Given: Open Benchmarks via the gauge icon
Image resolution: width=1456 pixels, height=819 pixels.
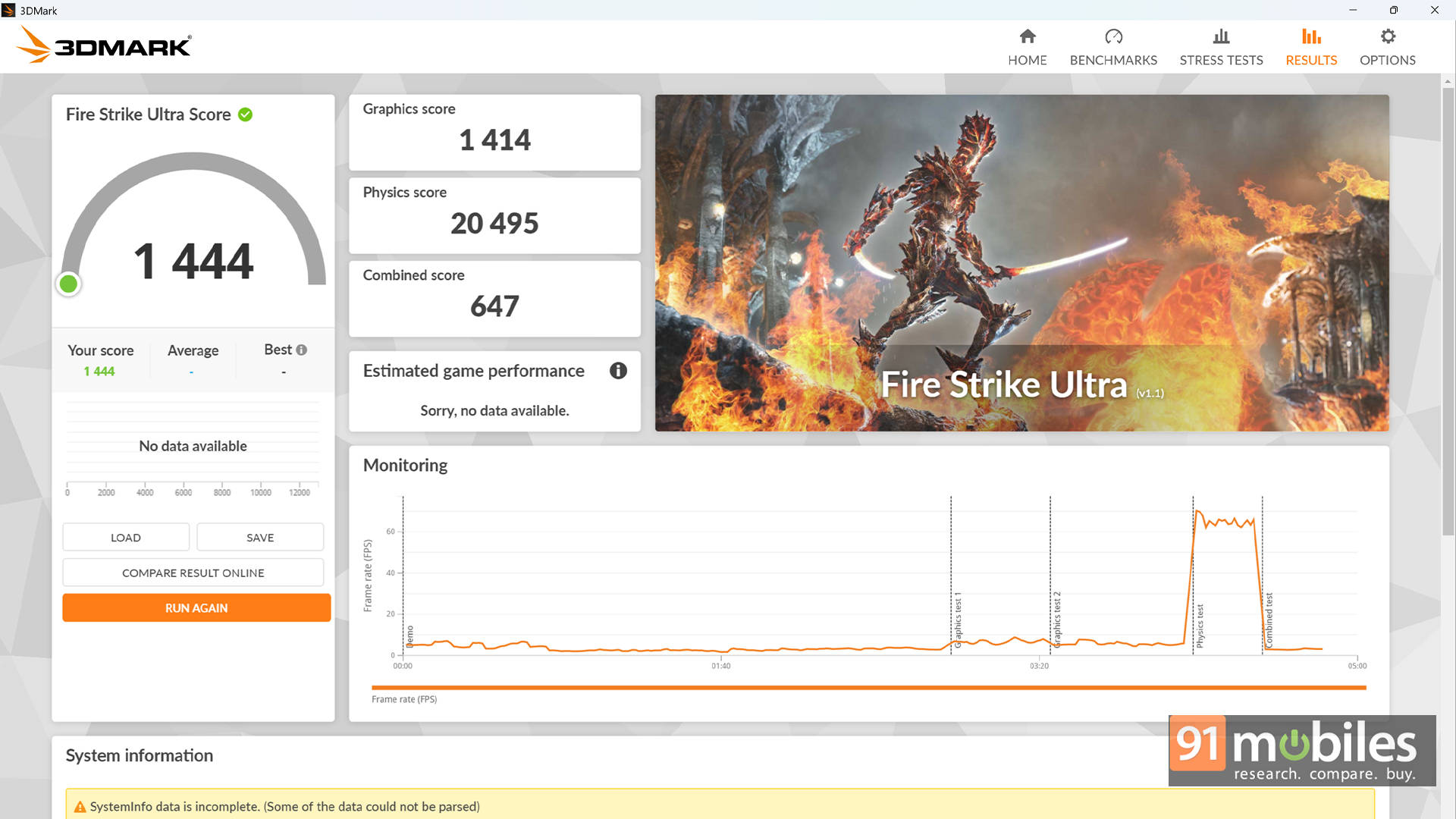Looking at the screenshot, I should 1113,36.
